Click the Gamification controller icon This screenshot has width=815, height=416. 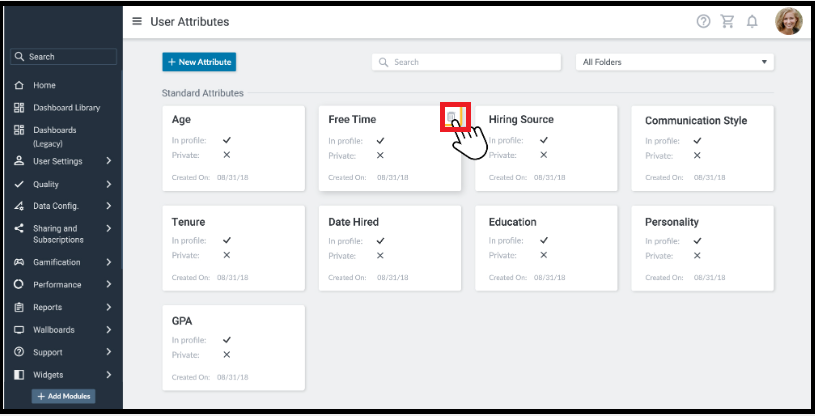(19, 262)
